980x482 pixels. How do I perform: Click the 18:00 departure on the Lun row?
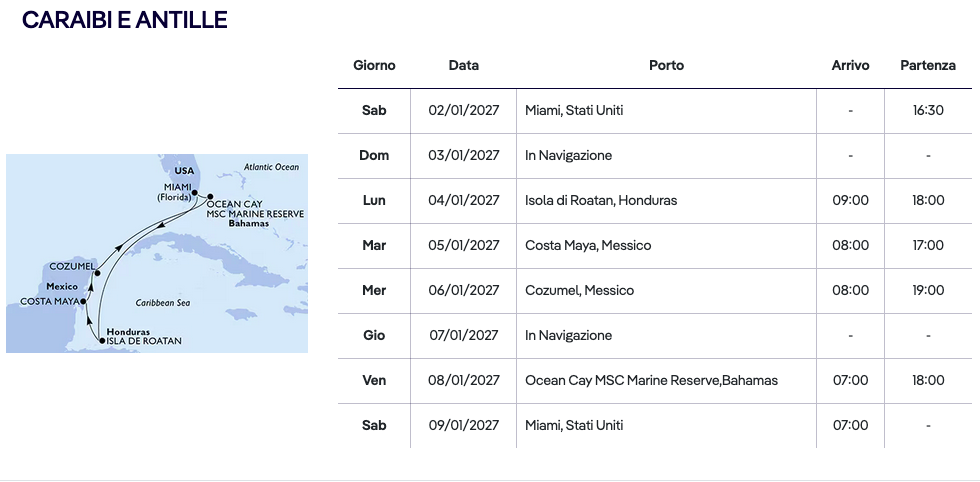coord(928,201)
